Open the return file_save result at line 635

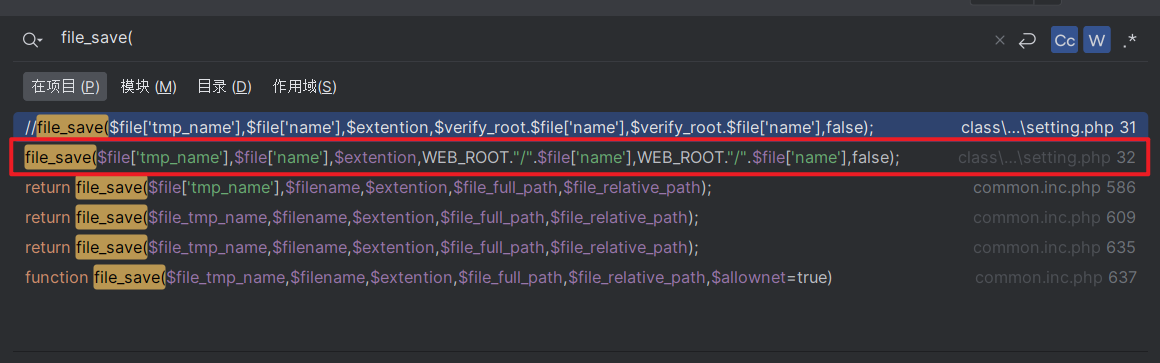pyautogui.click(x=580, y=248)
